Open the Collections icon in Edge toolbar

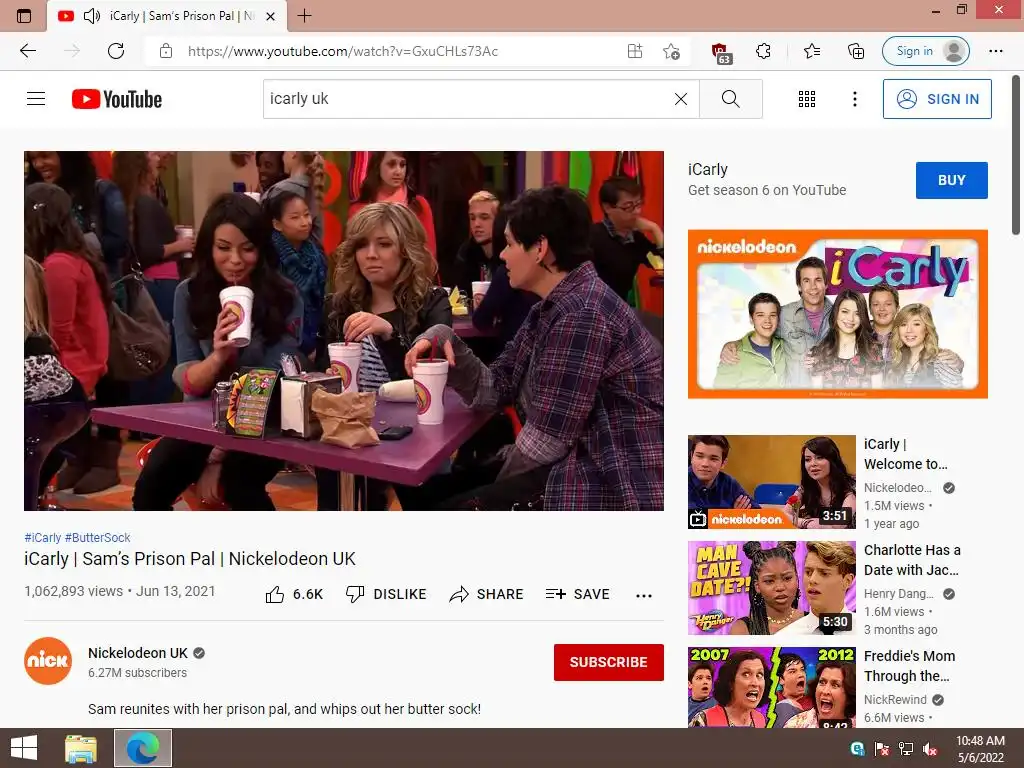(856, 51)
